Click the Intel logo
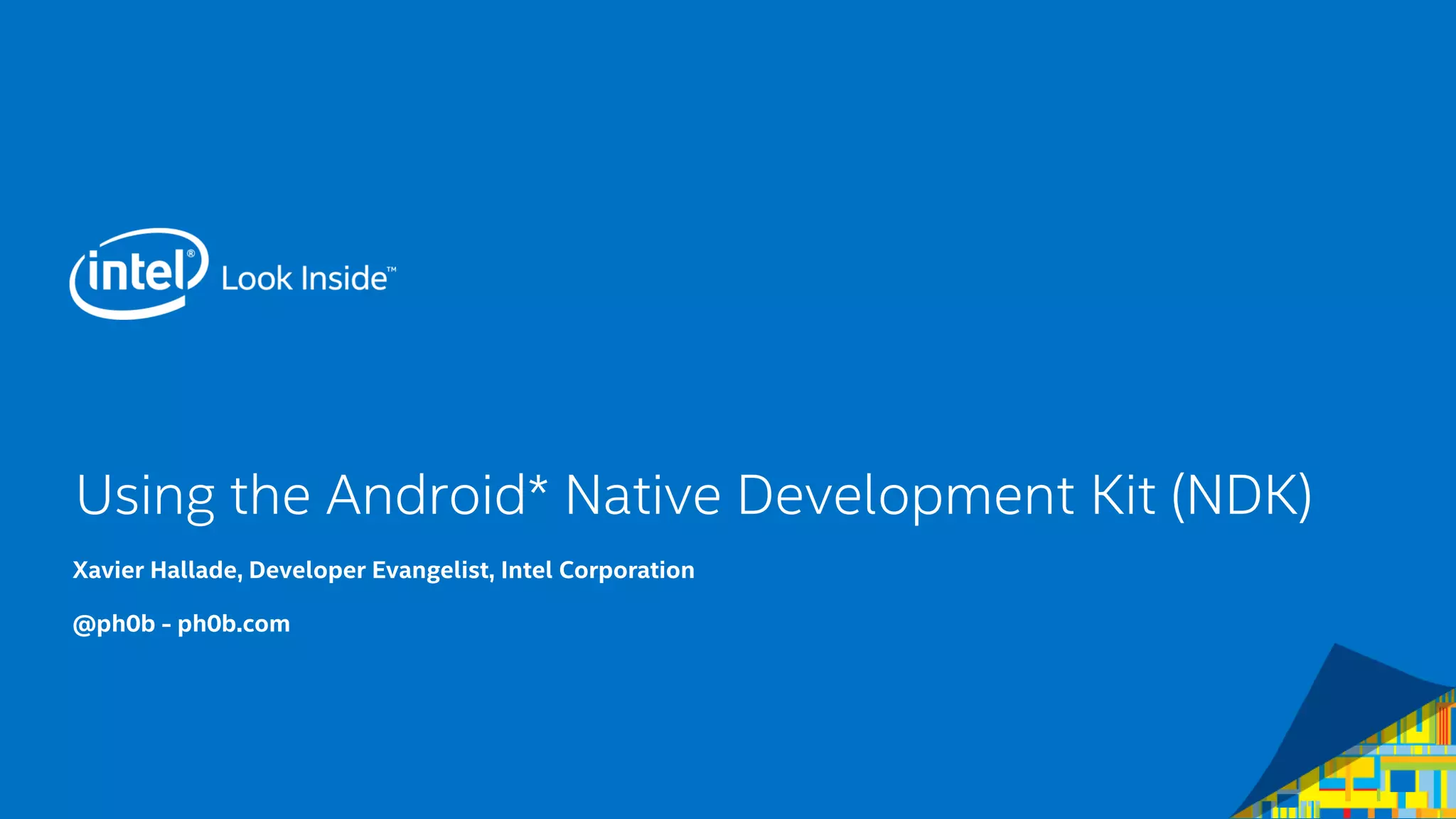The image size is (1456, 819). (139, 274)
